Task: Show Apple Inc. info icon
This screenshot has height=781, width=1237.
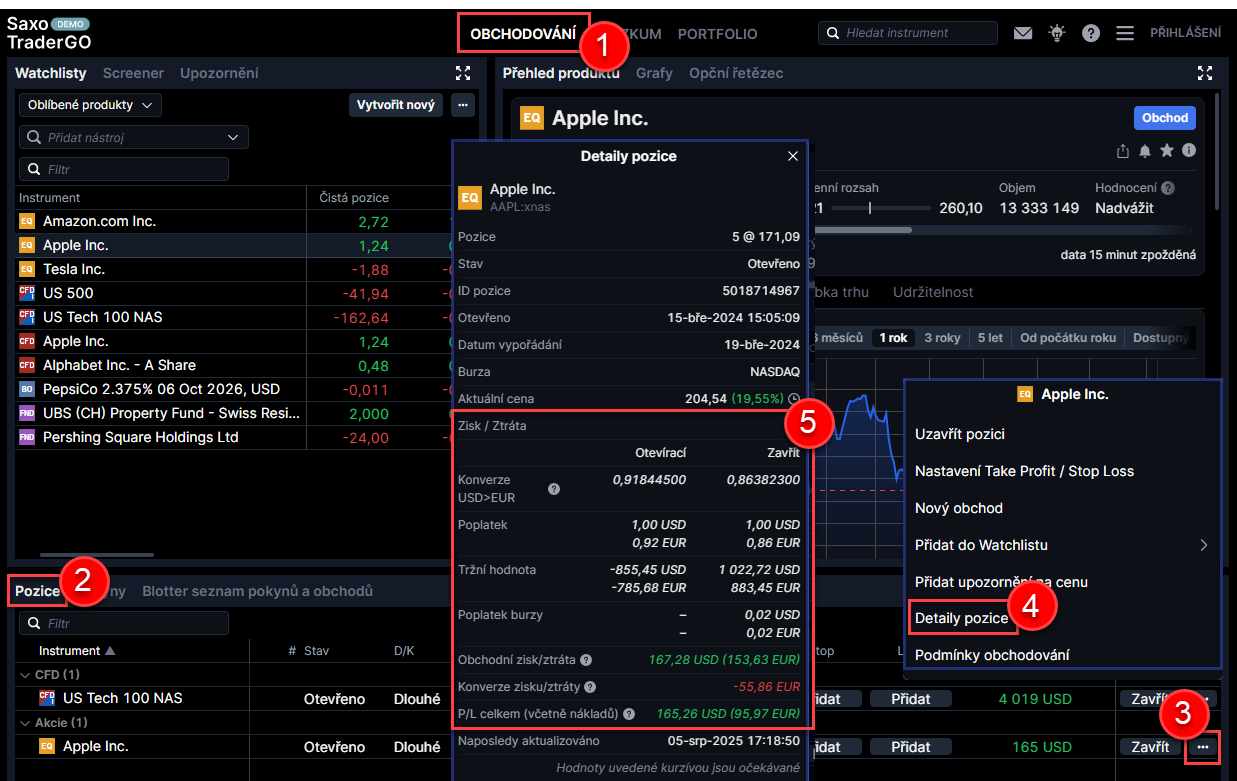Action: coord(1189,151)
